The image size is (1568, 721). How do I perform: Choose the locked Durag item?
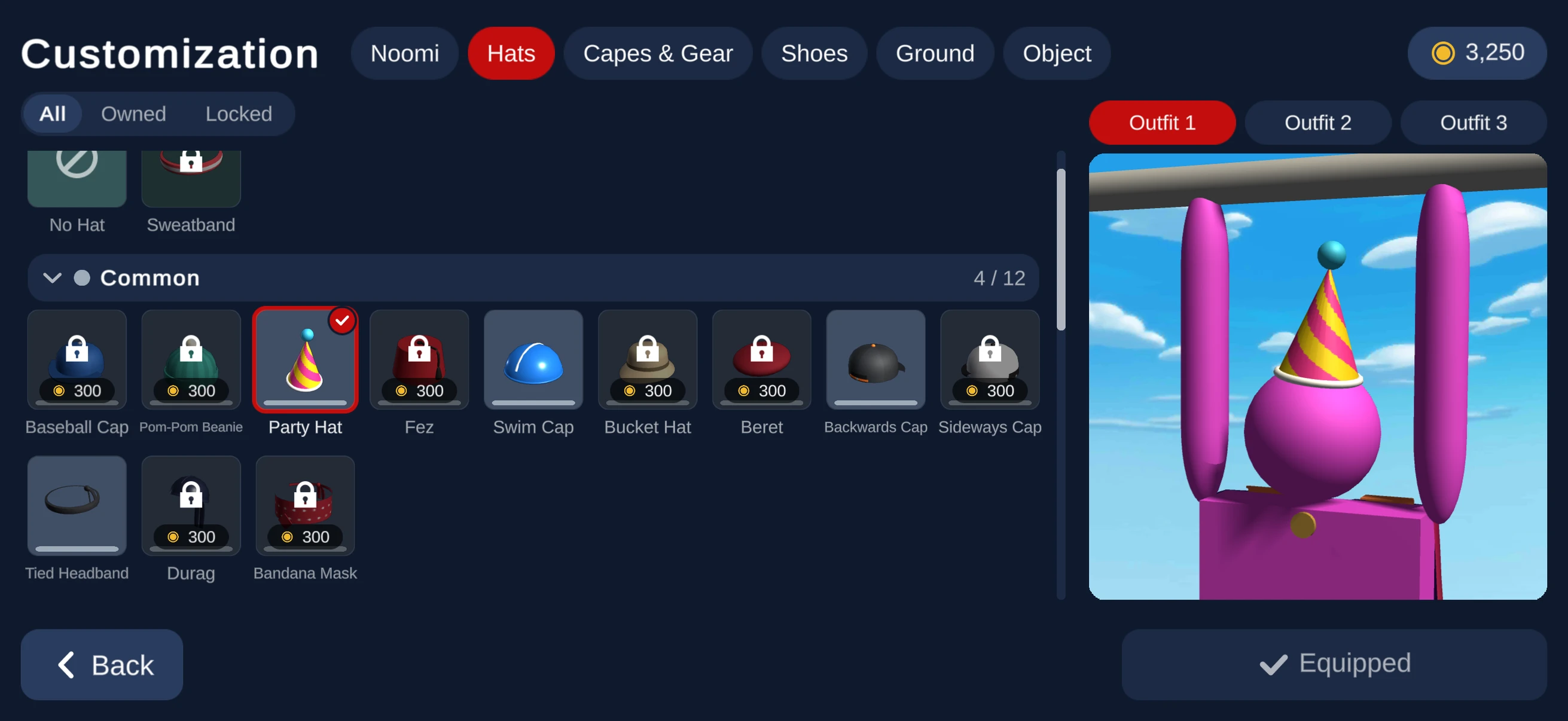tap(191, 506)
